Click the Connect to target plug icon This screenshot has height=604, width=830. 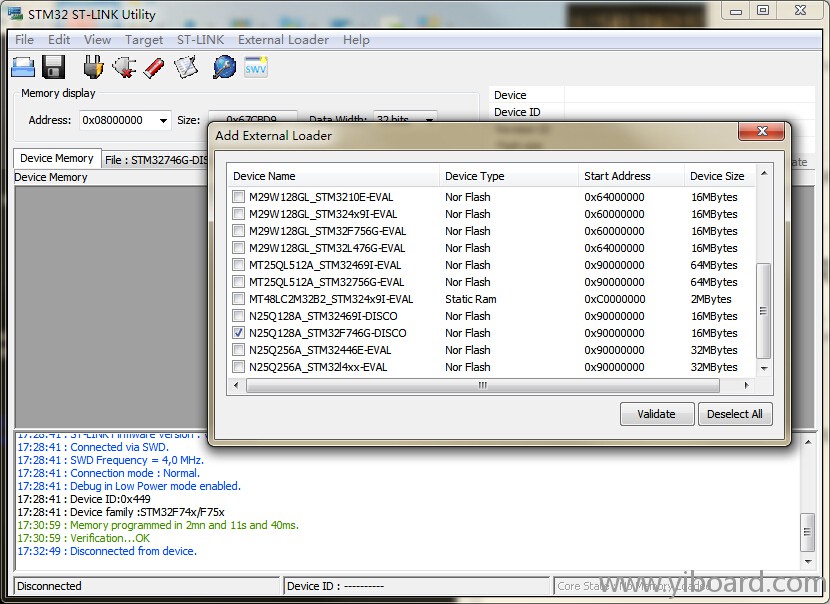(x=93, y=67)
